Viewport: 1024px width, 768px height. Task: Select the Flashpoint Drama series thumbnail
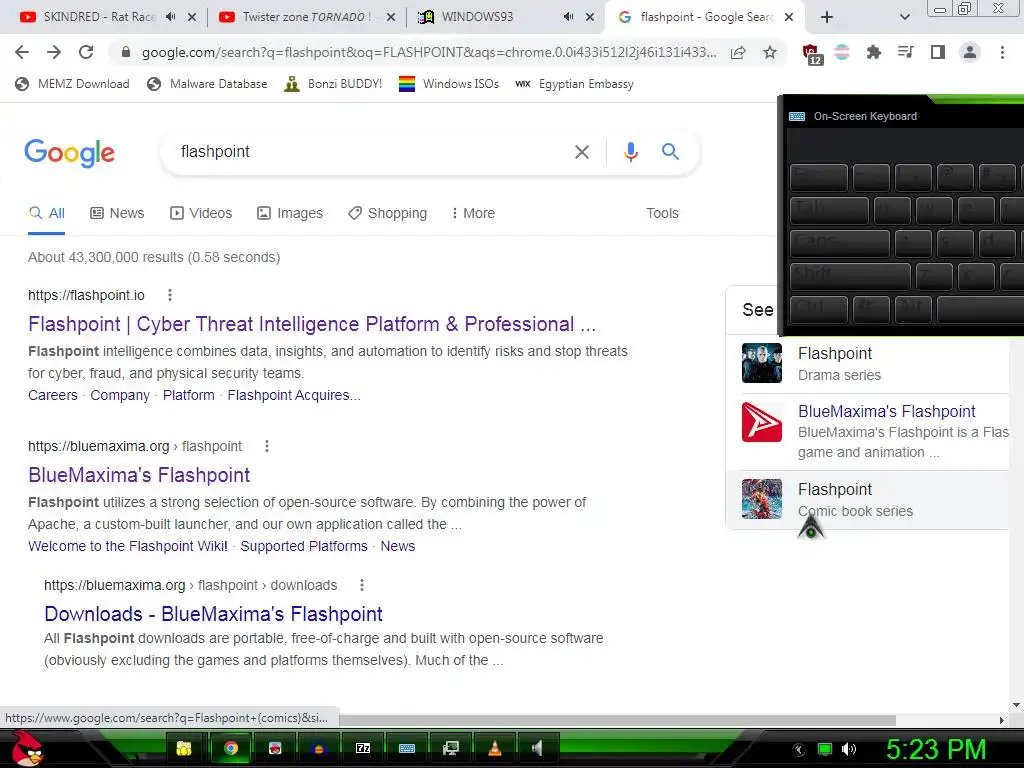click(x=761, y=363)
